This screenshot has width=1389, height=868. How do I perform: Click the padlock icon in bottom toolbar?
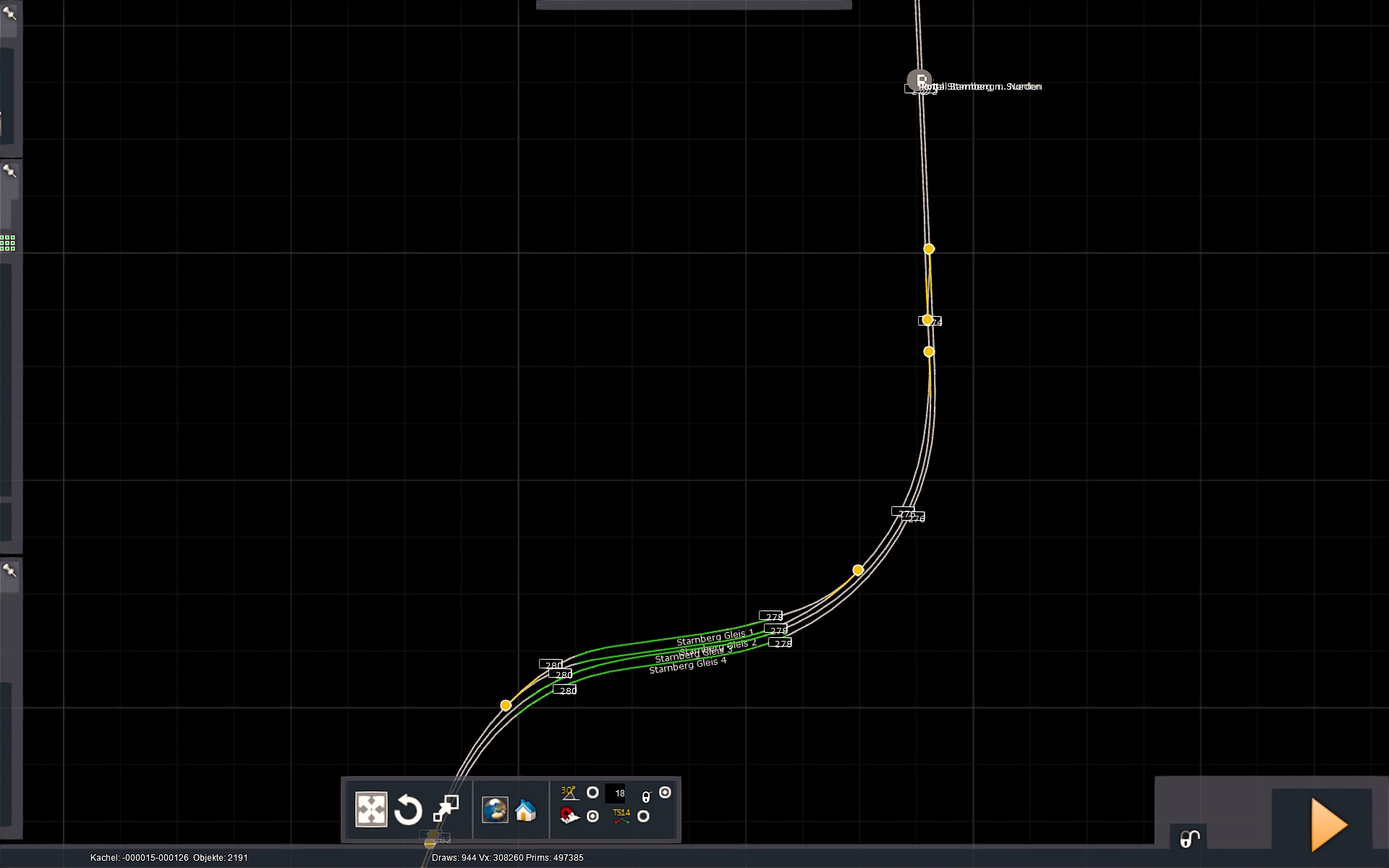646,796
